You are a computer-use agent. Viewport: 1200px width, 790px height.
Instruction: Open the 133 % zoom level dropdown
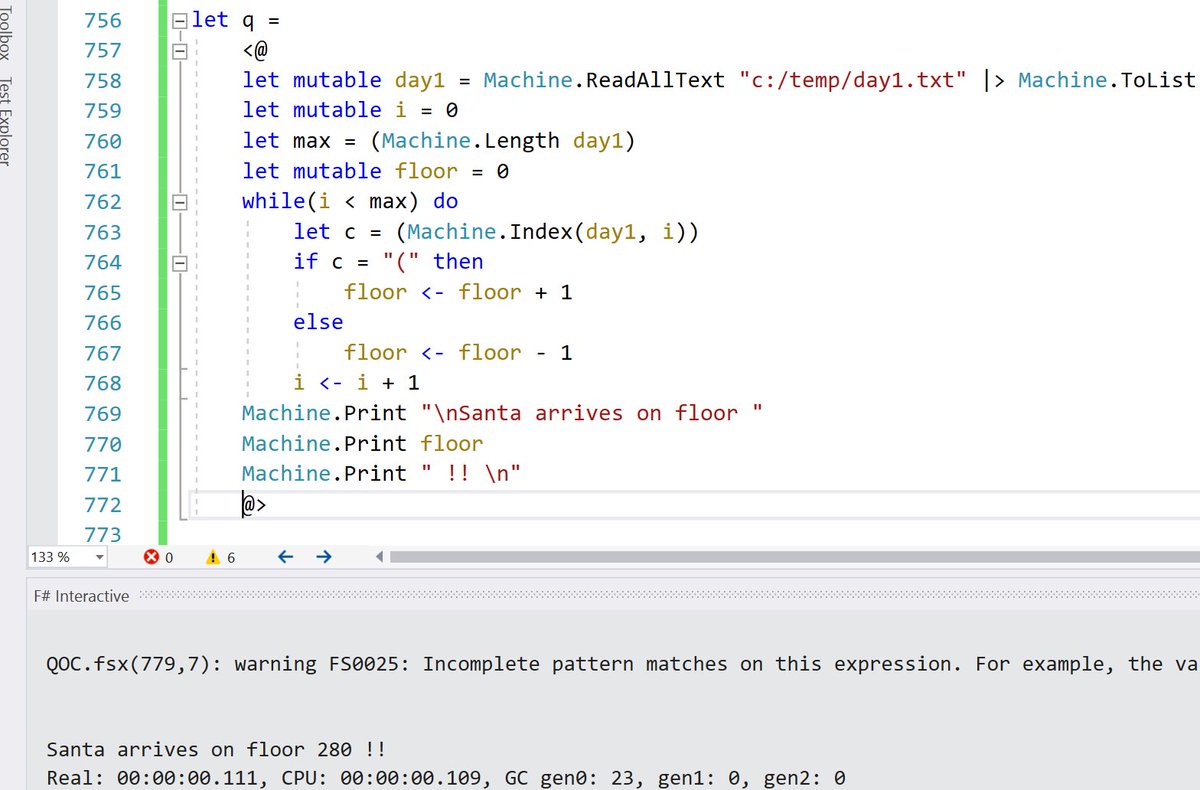click(99, 558)
